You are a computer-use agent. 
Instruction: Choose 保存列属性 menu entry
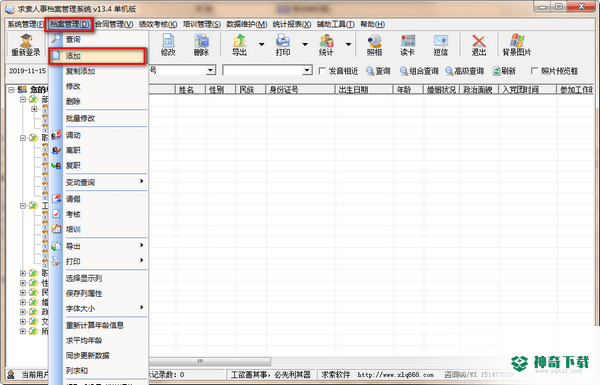(99, 294)
